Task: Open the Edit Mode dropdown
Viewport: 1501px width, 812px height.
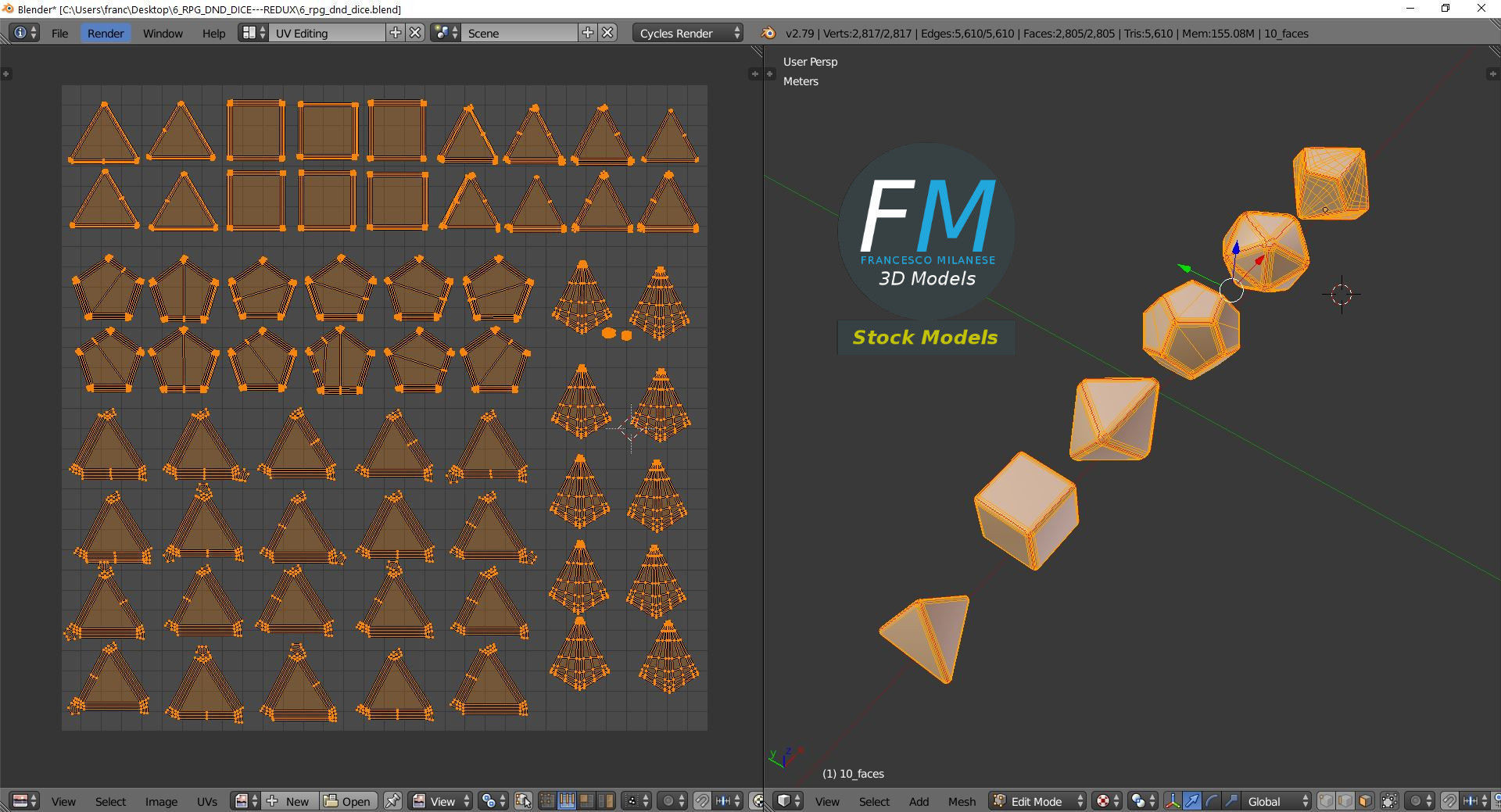Action: pos(1037,801)
